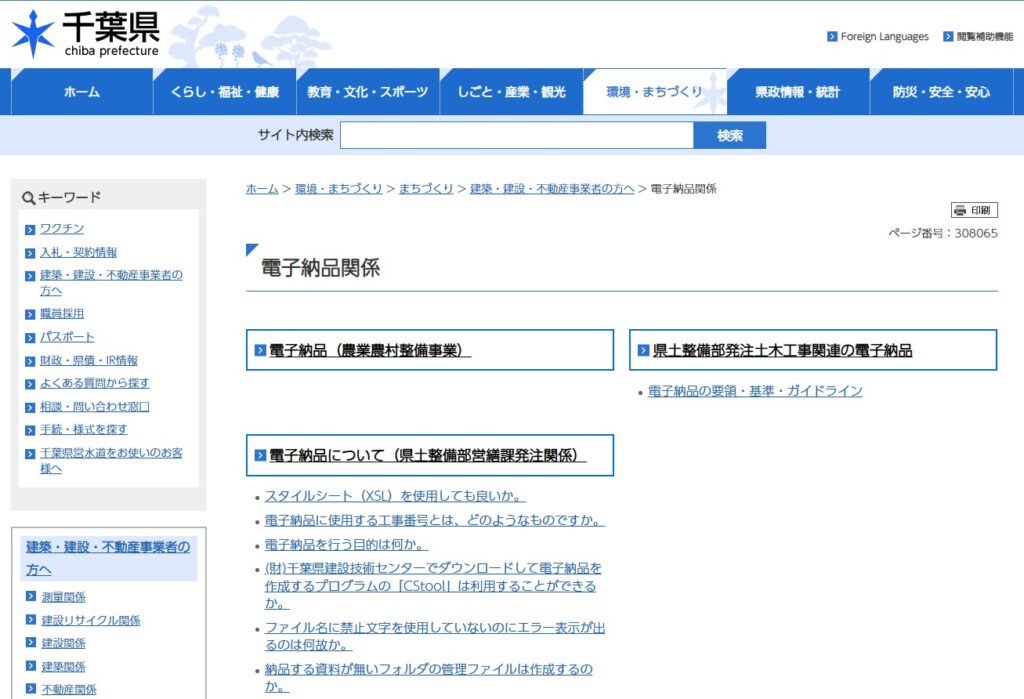Open 建設リサイクル関係 sidebar link
The height and width of the screenshot is (699, 1024).
(x=90, y=620)
